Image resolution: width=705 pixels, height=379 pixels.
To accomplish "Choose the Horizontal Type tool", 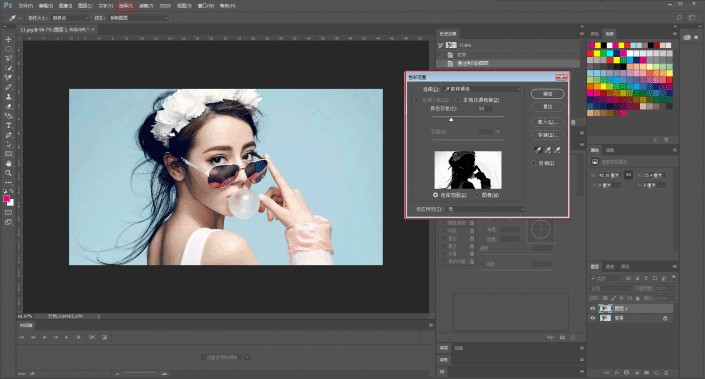I will point(8,125).
